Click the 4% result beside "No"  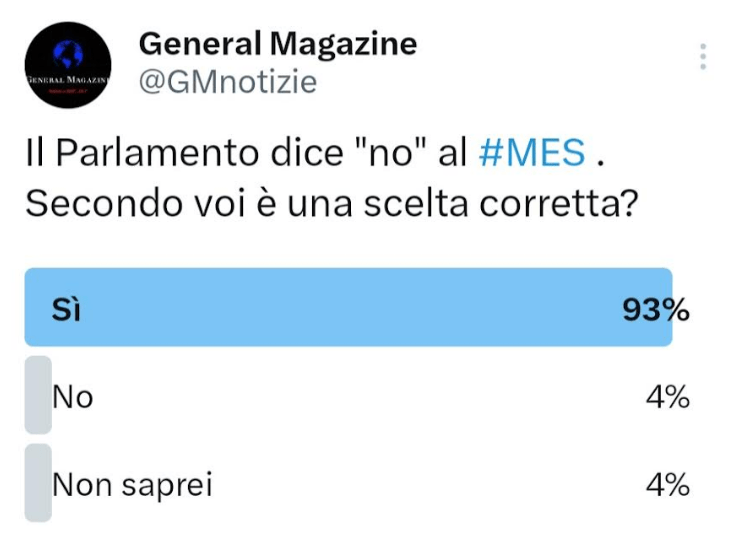click(668, 397)
